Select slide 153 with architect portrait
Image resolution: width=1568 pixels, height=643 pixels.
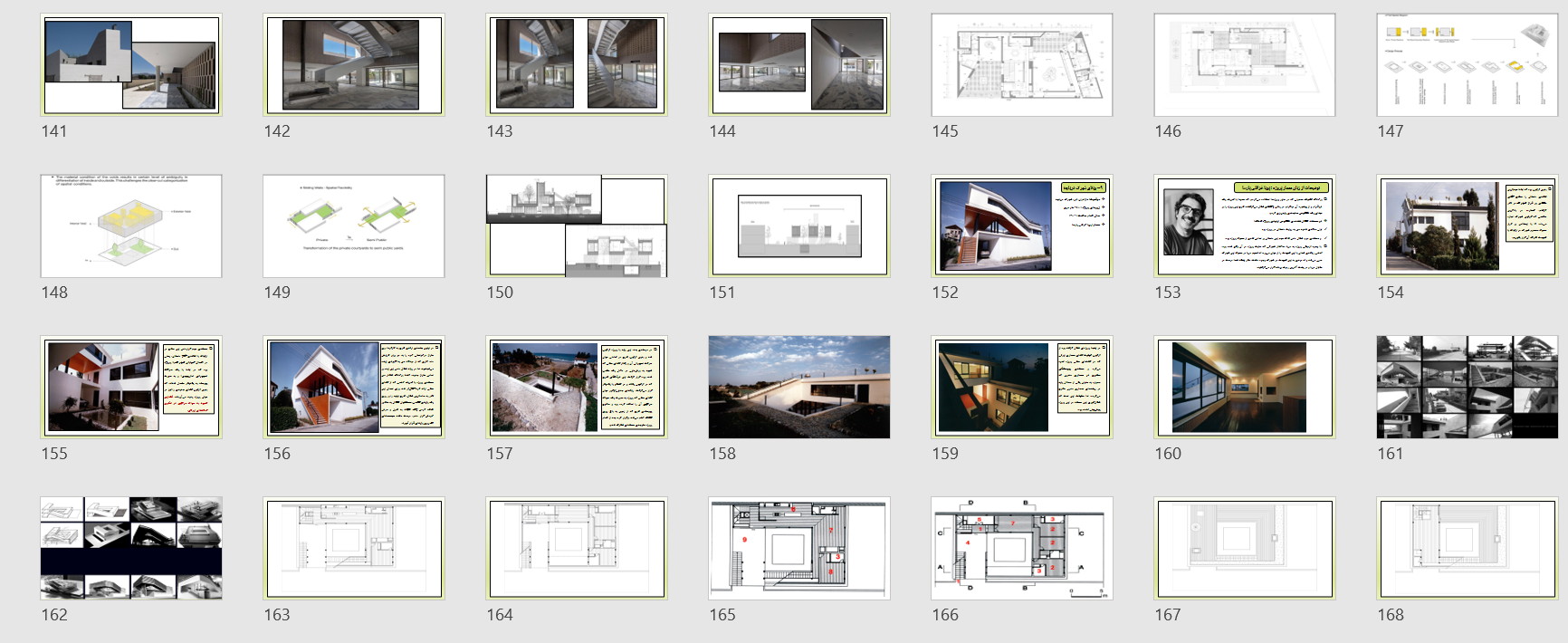tap(1244, 226)
